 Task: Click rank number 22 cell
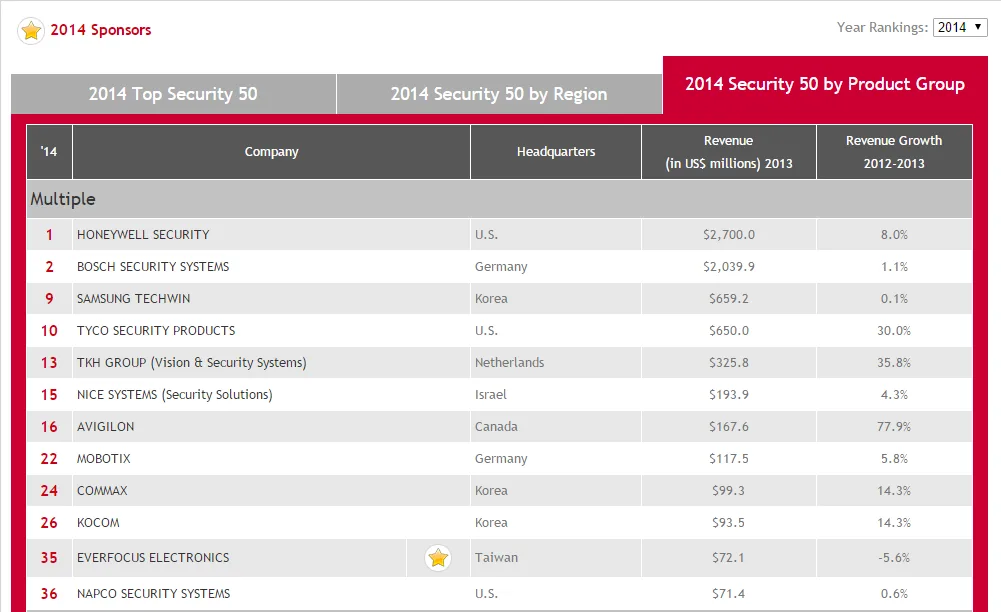[49, 459]
